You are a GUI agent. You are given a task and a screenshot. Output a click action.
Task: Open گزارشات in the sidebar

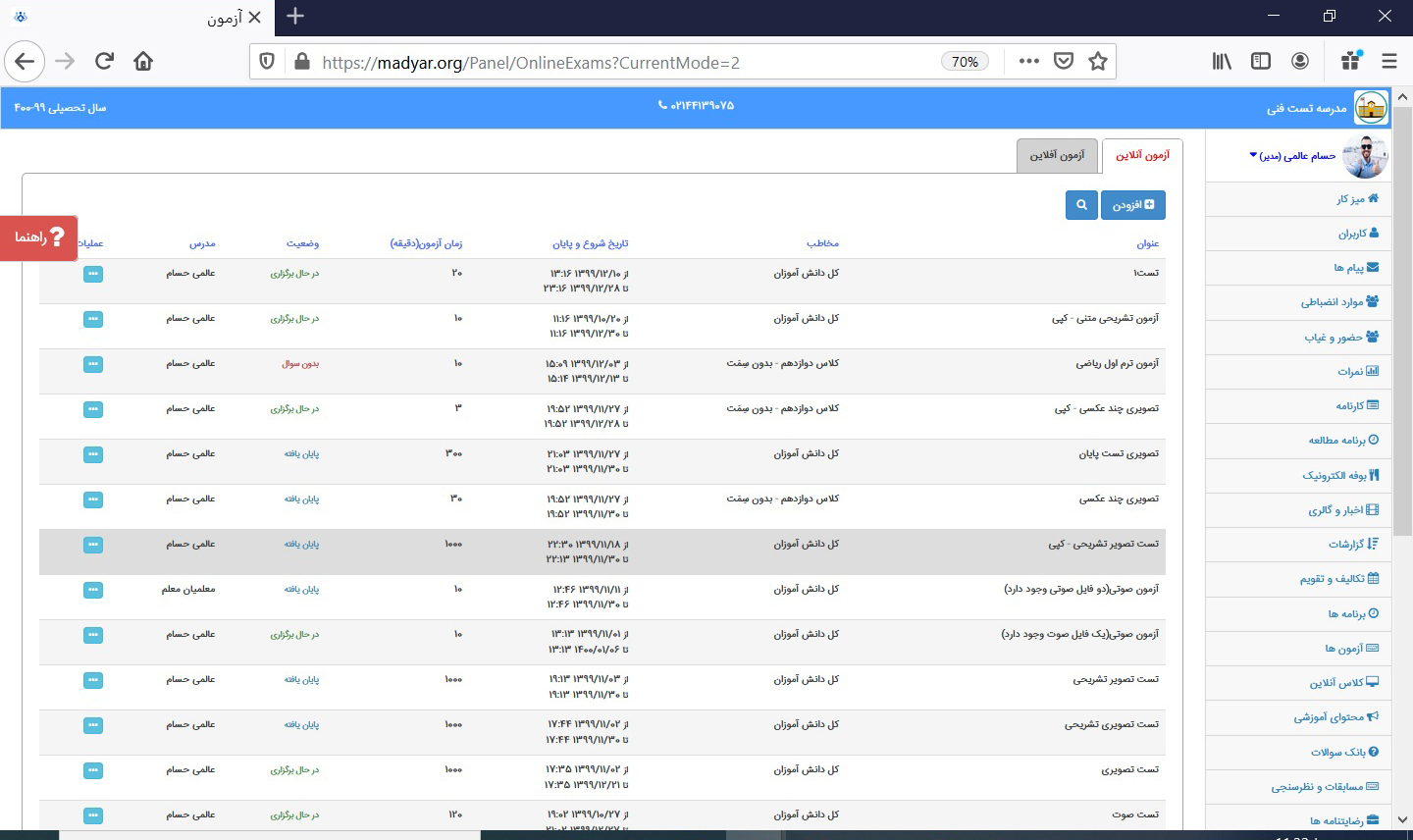[1353, 545]
